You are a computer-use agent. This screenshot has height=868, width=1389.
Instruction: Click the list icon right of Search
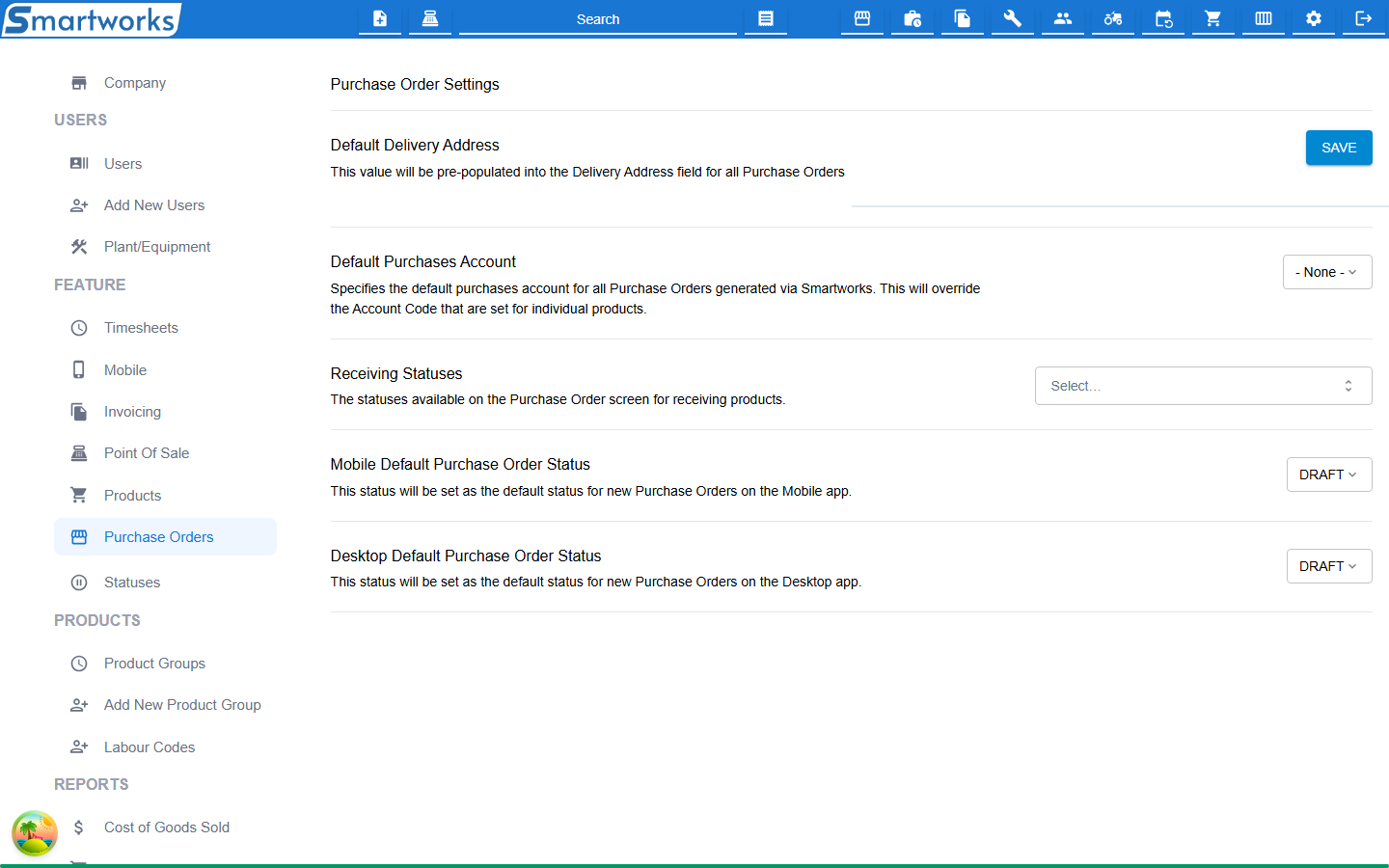(766, 18)
